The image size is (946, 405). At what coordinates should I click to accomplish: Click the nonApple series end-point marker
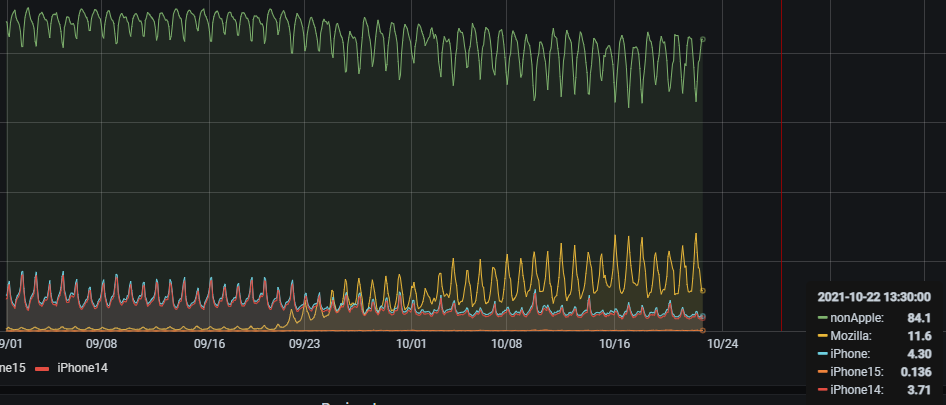click(703, 39)
